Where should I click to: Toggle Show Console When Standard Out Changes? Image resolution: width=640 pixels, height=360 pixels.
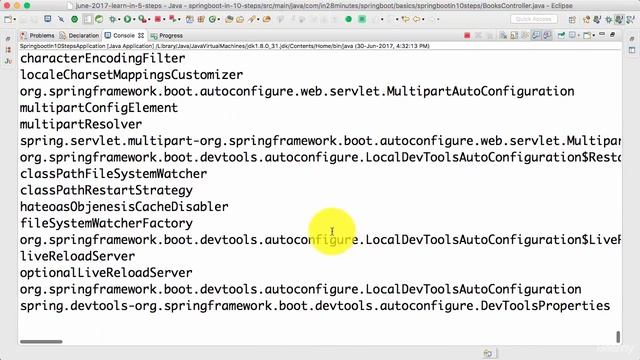click(x=536, y=36)
